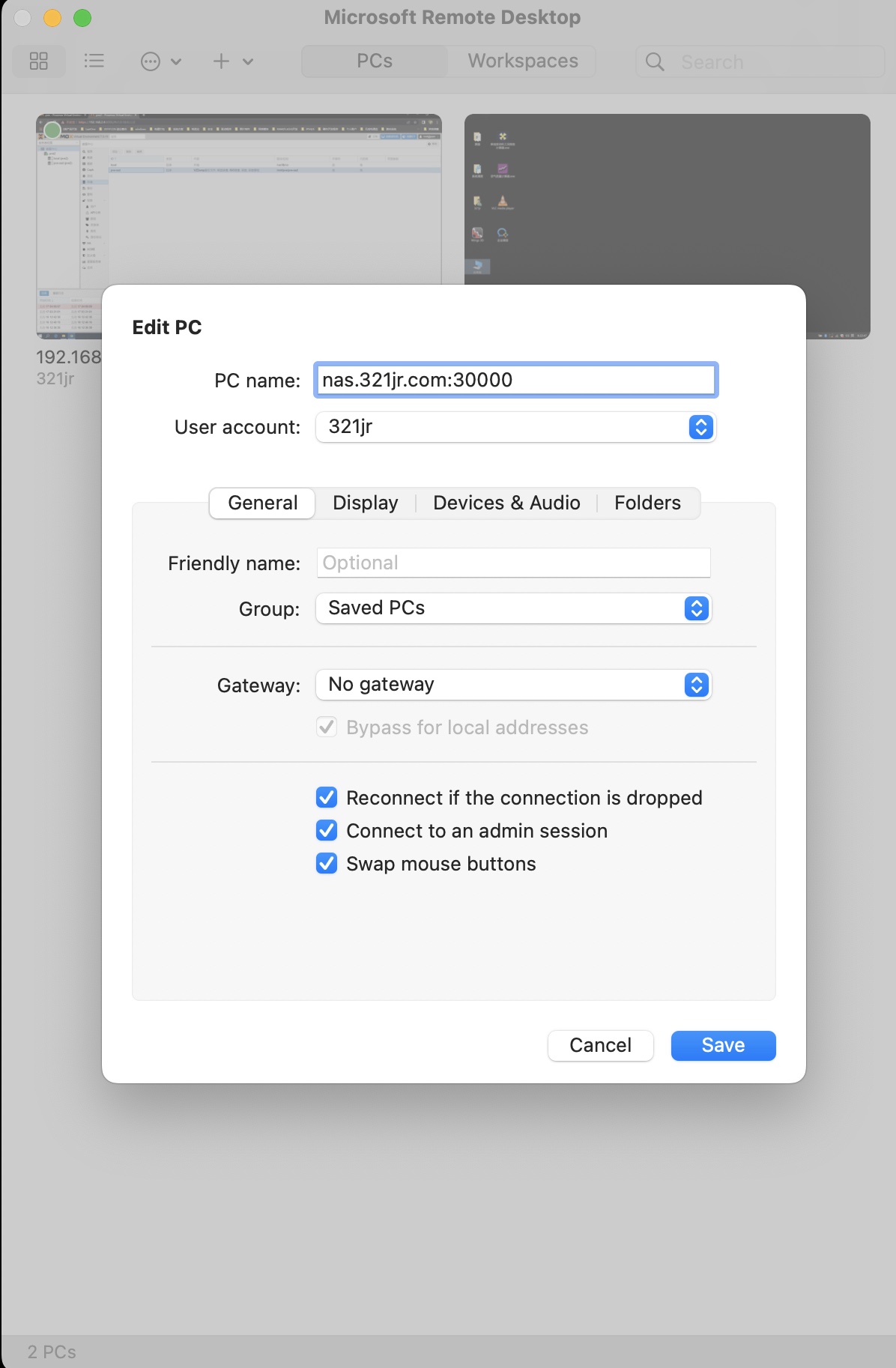
Task: Click the Friendly name input field
Action: coord(513,563)
